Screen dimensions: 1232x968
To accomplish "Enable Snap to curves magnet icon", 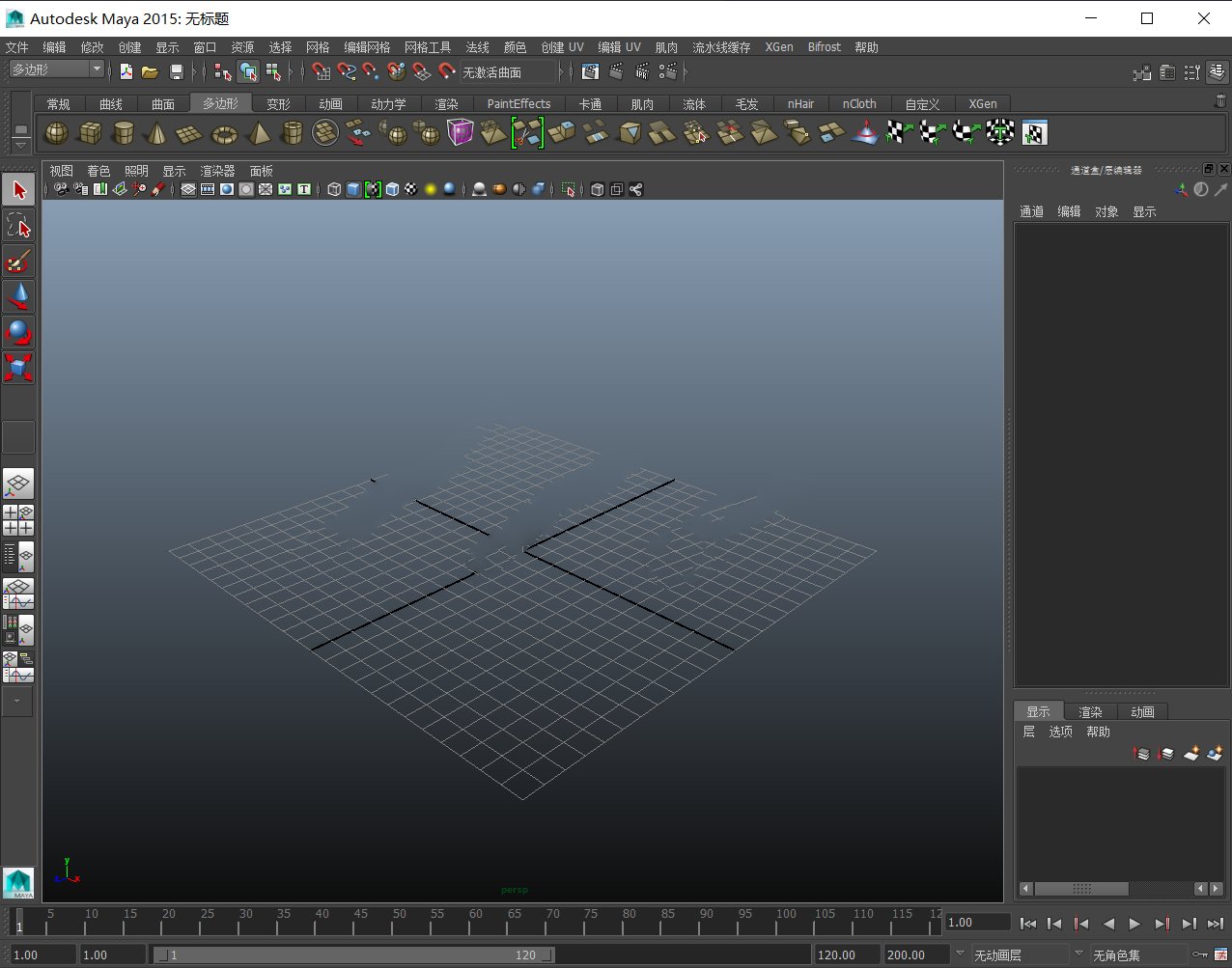I will pyautogui.click(x=347, y=71).
